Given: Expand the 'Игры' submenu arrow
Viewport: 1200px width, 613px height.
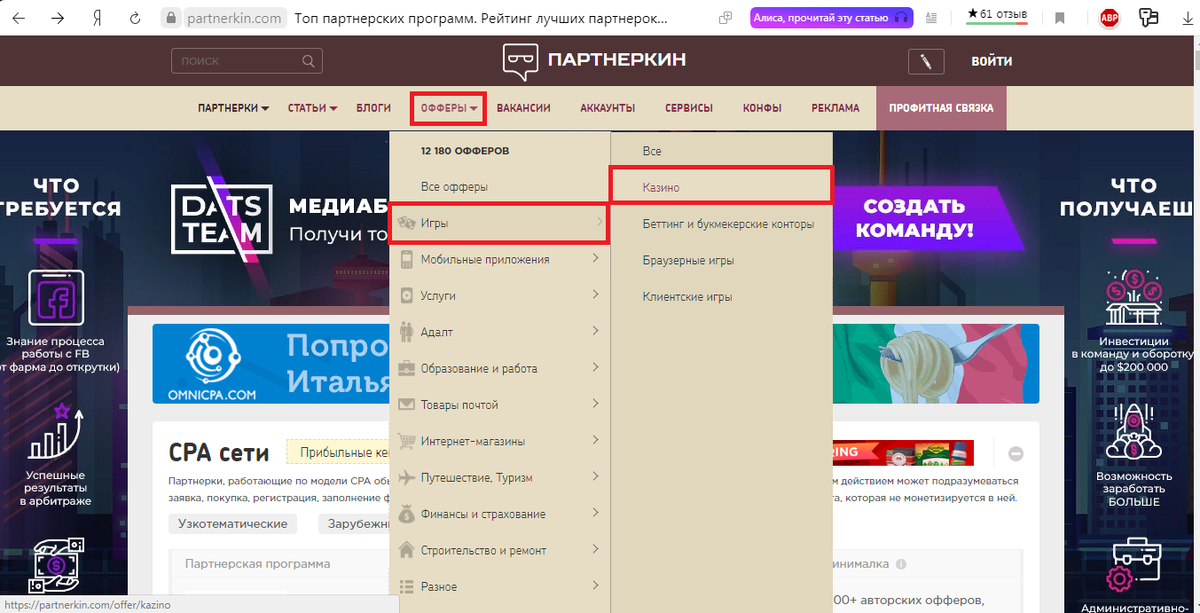Looking at the screenshot, I should point(598,222).
